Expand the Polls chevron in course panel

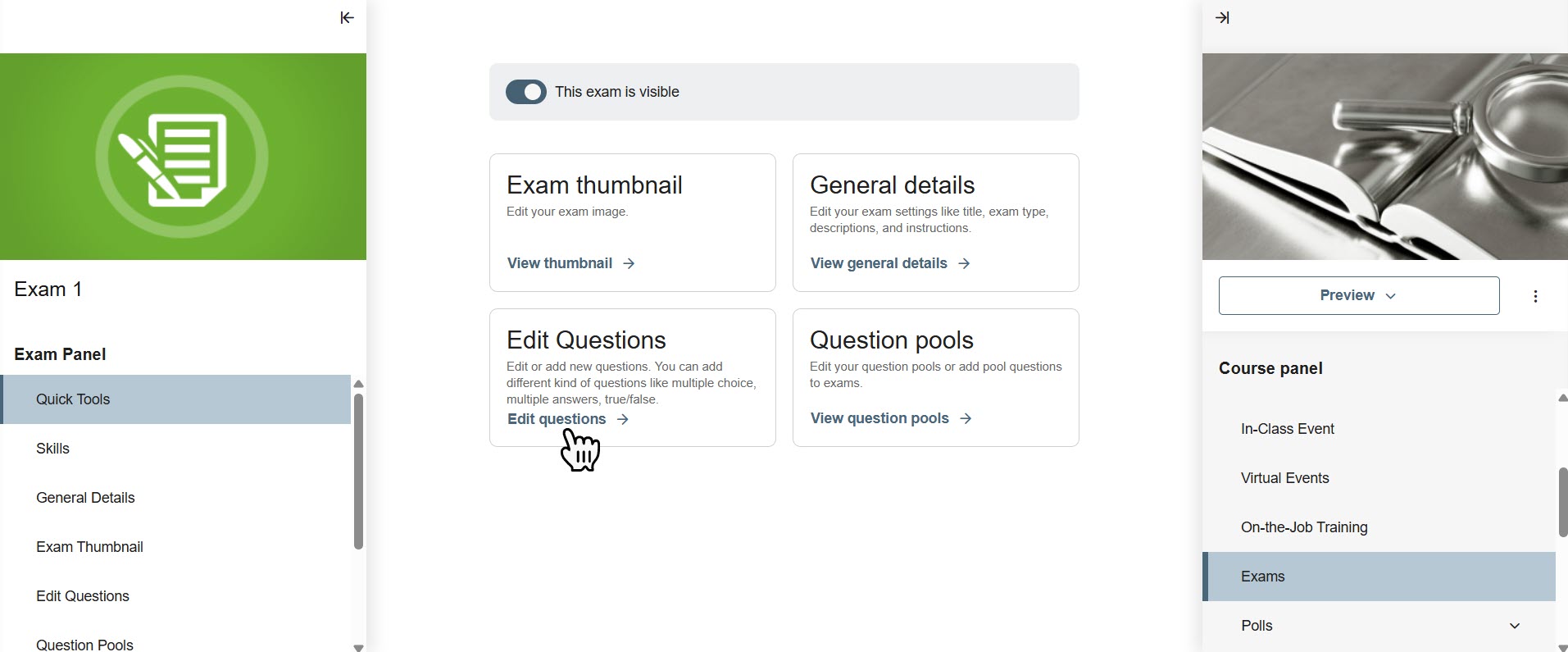point(1515,626)
